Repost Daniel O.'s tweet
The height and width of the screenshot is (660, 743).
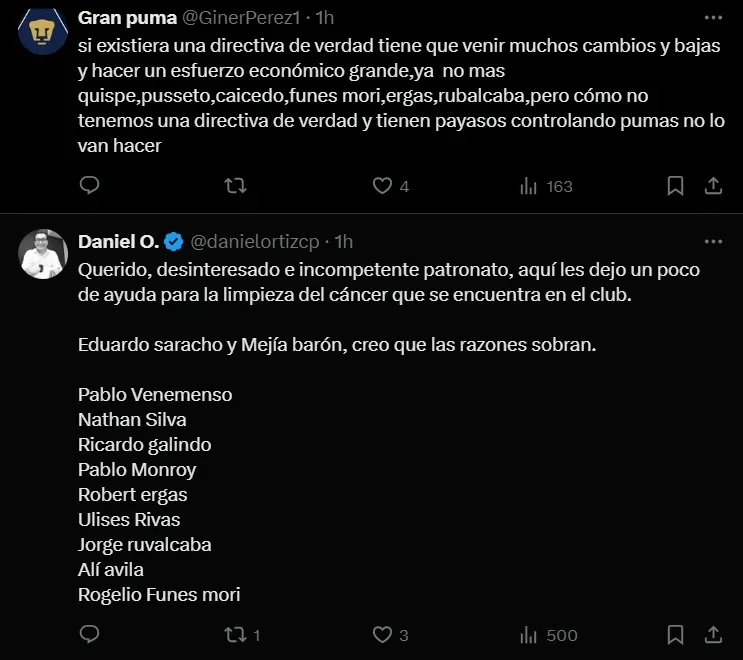coord(235,635)
